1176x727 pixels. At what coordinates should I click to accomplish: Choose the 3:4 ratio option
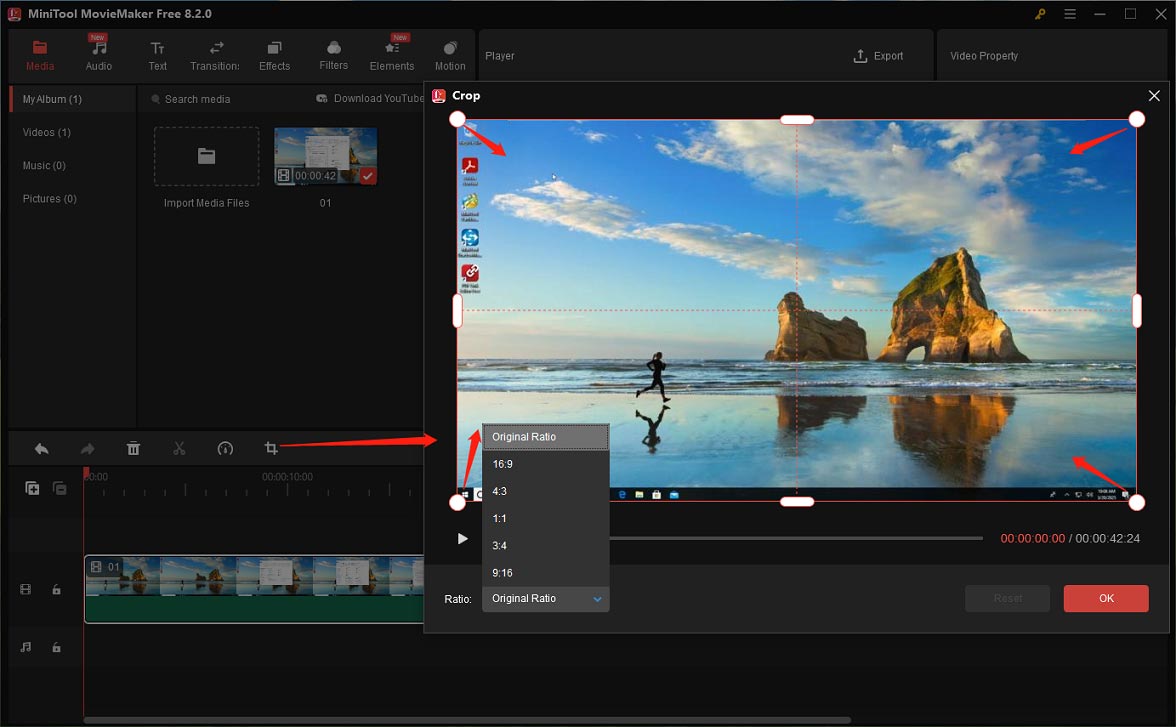[x=545, y=545]
